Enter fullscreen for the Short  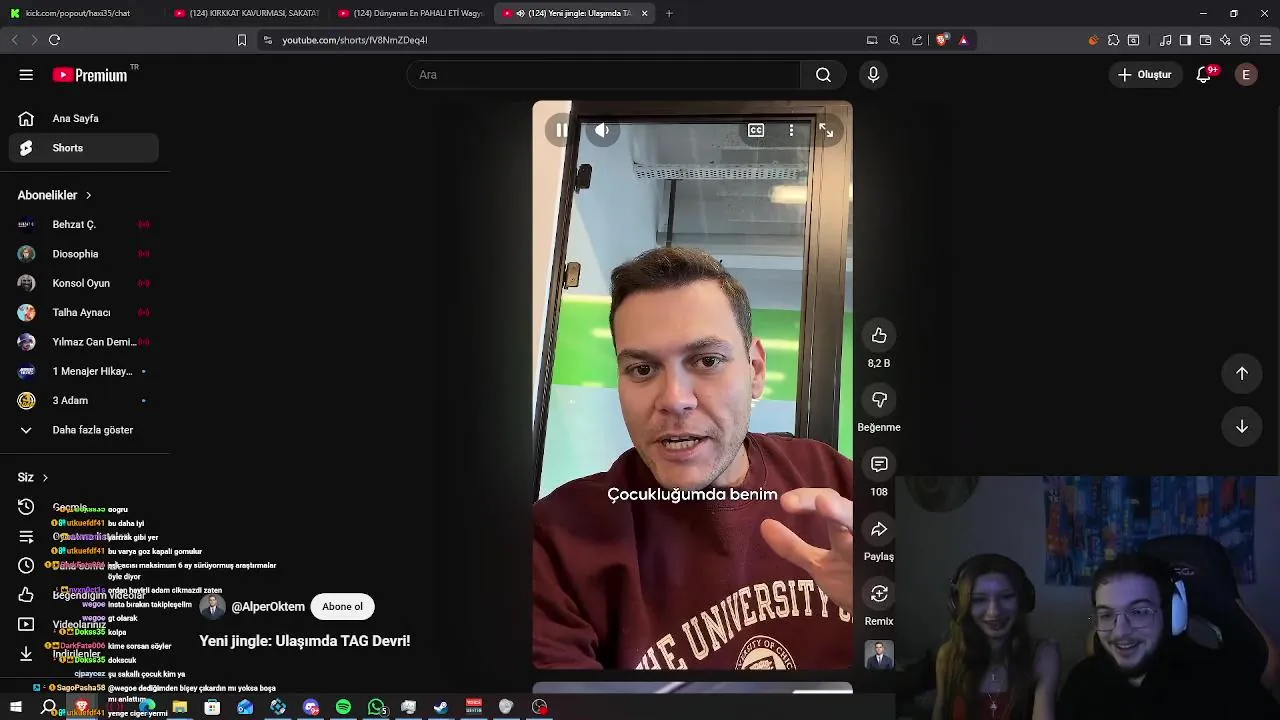click(826, 130)
